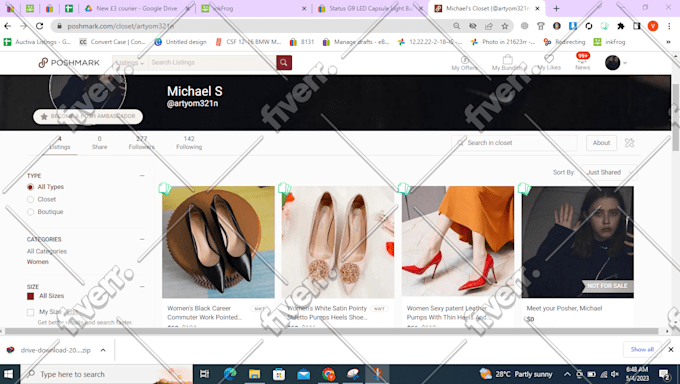Click the About button
The height and width of the screenshot is (384, 680).
[x=602, y=143]
